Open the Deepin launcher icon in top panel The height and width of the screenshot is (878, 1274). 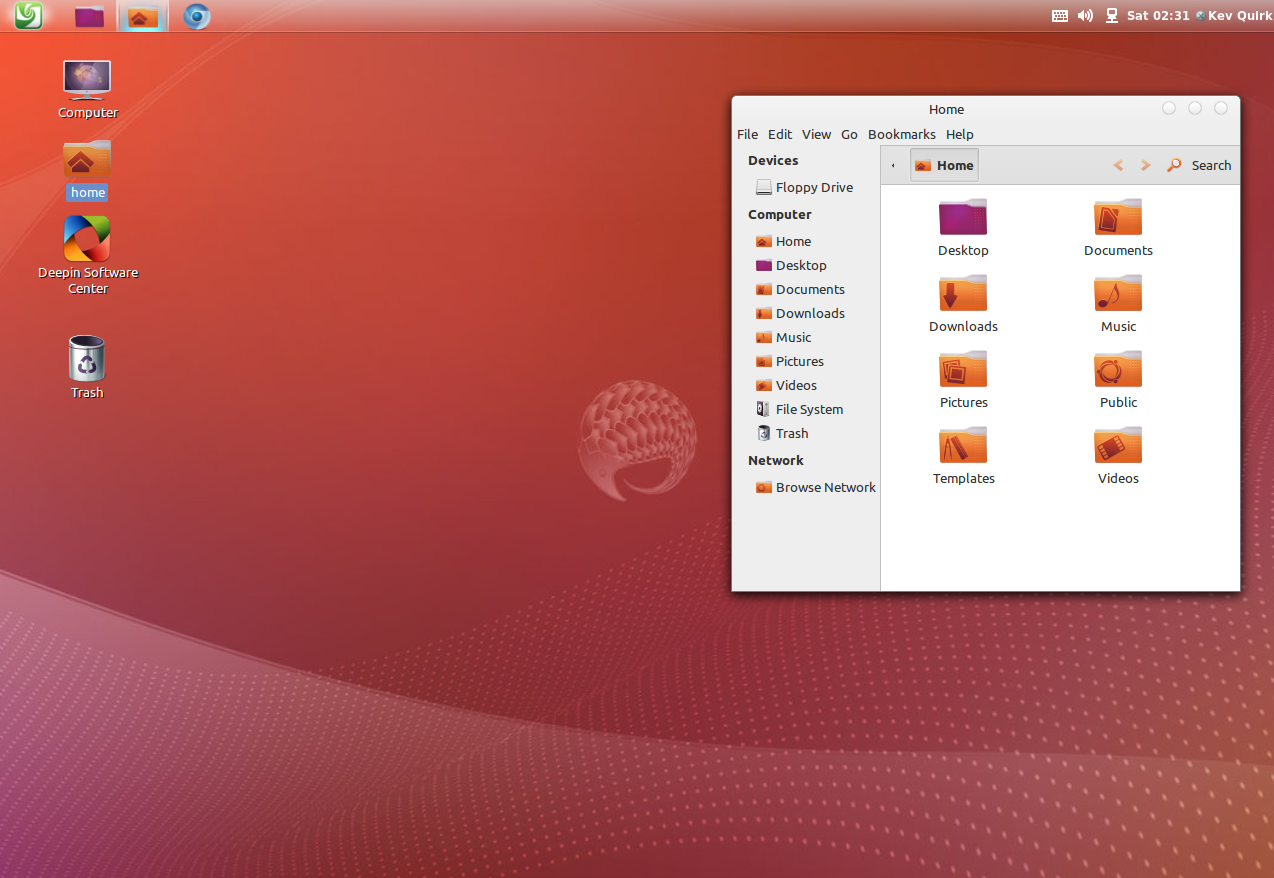pyautogui.click(x=28, y=15)
